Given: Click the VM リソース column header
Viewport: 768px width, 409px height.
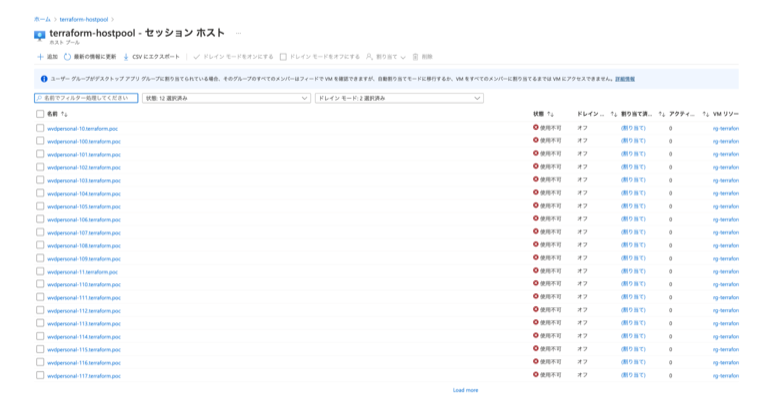Looking at the screenshot, I should coord(726,114).
